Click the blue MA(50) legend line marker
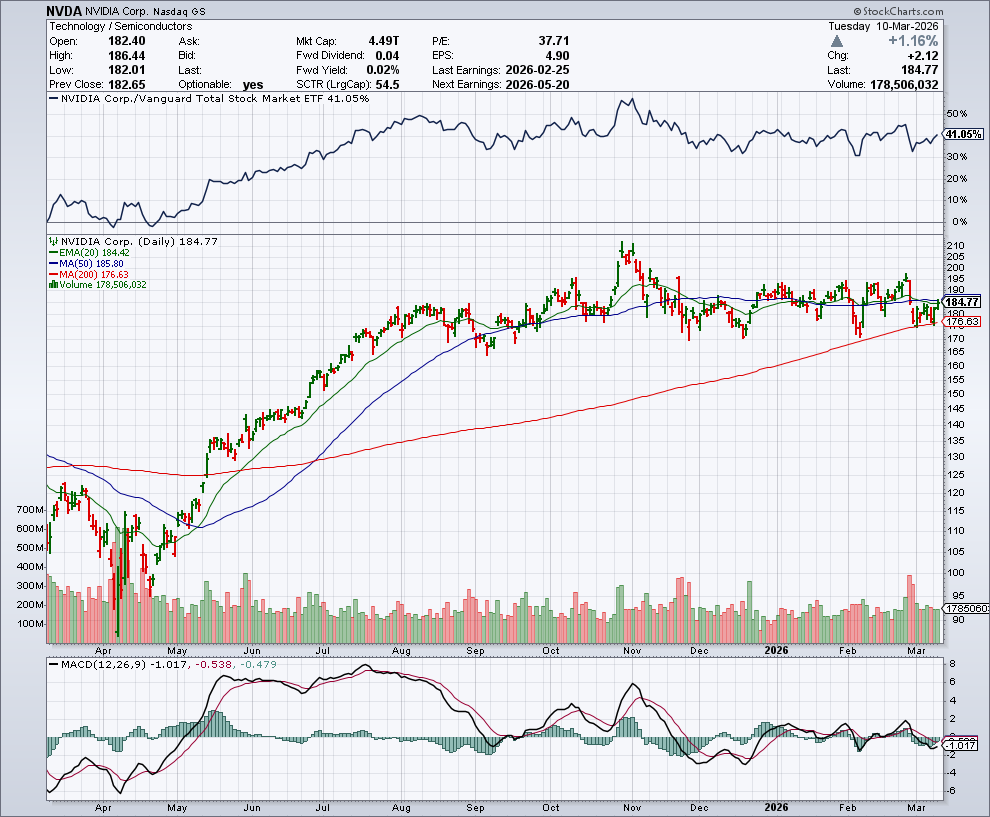 54,263
